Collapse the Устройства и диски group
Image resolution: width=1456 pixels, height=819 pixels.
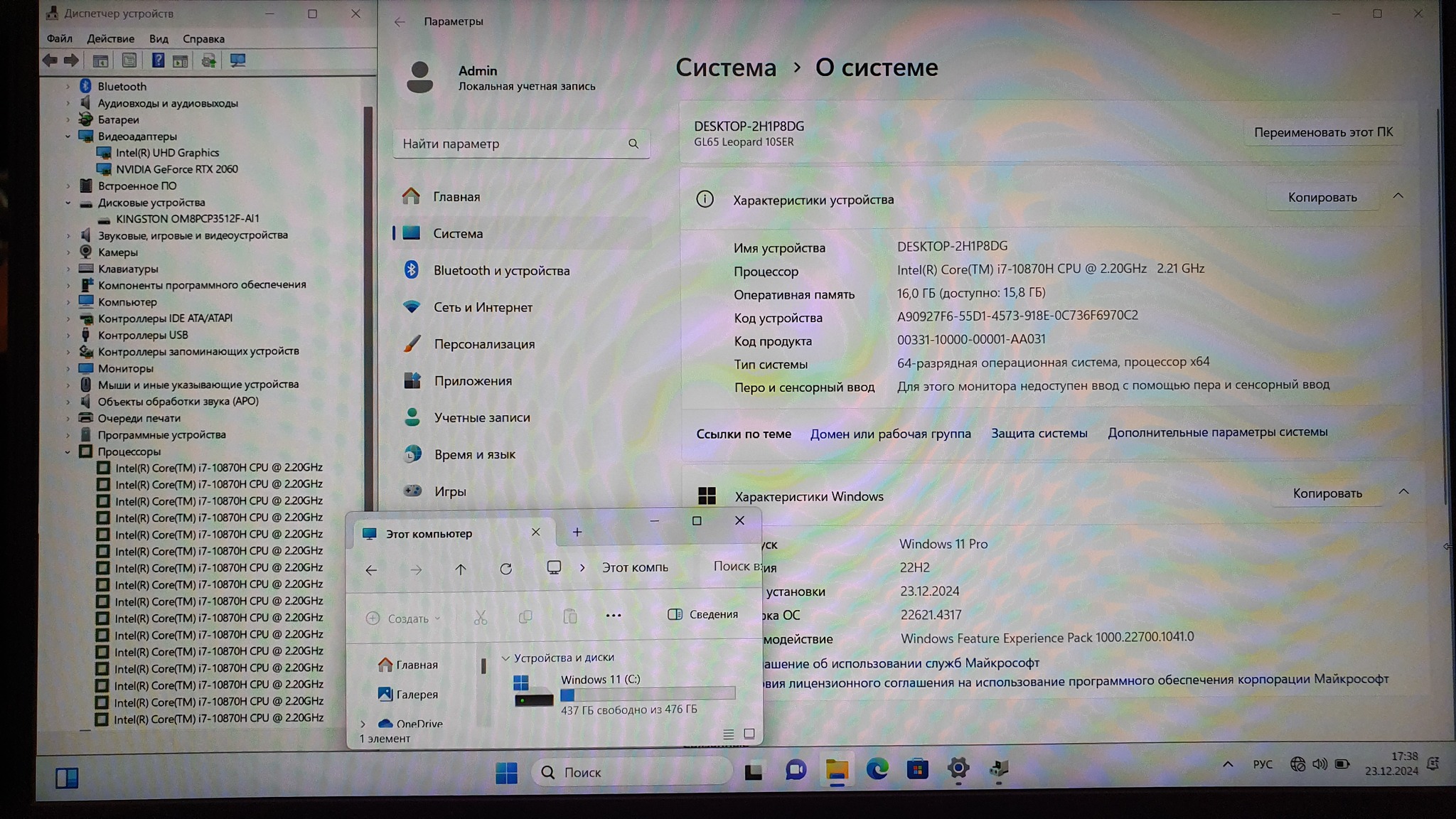tap(505, 658)
